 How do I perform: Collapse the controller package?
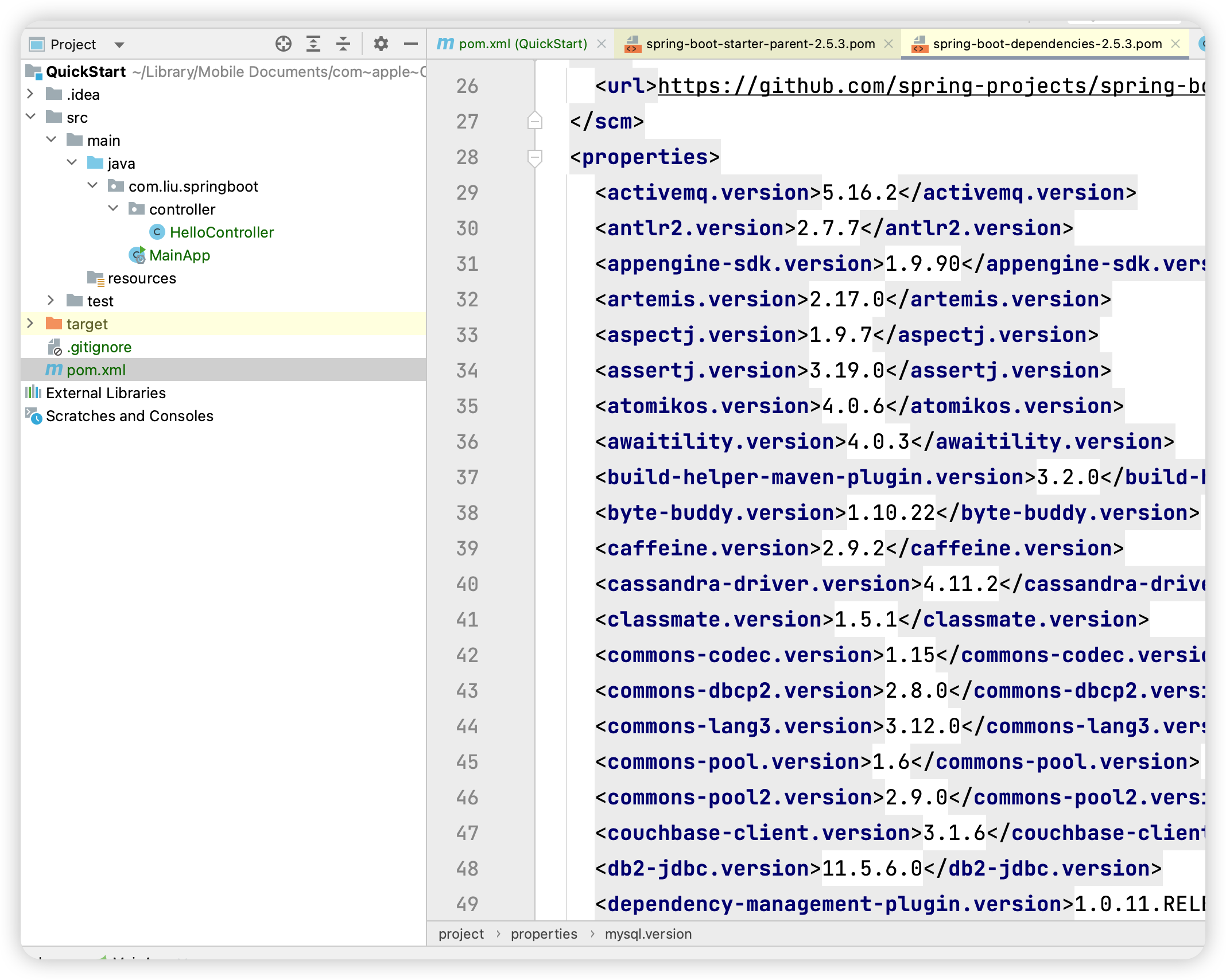click(114, 208)
